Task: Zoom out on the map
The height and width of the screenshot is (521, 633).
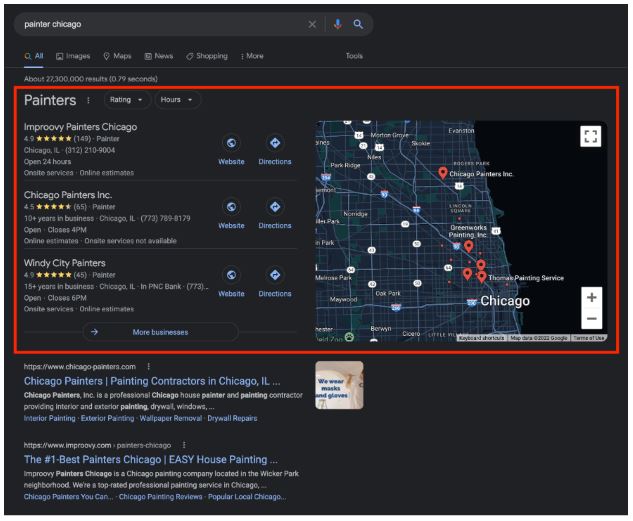Action: (x=591, y=319)
